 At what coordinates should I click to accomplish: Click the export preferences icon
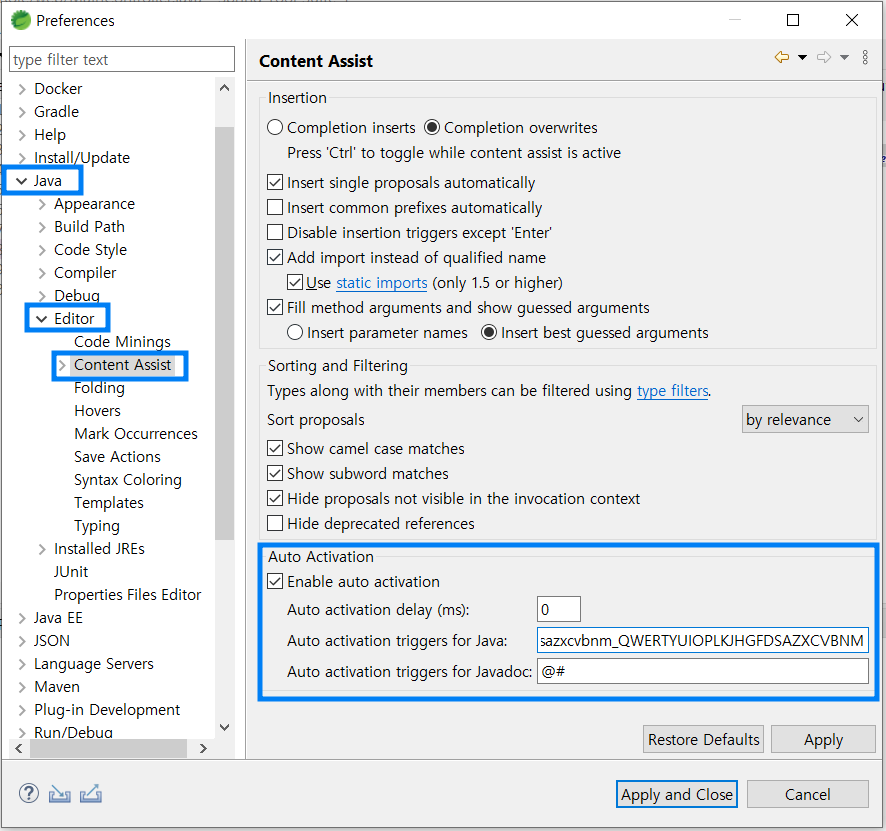pyautogui.click(x=90, y=794)
